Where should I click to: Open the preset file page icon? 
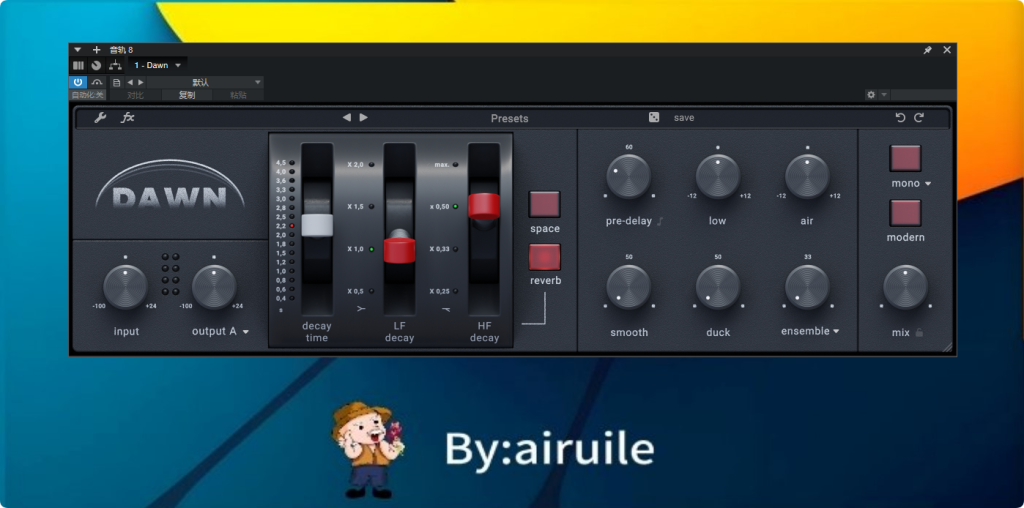click(117, 82)
